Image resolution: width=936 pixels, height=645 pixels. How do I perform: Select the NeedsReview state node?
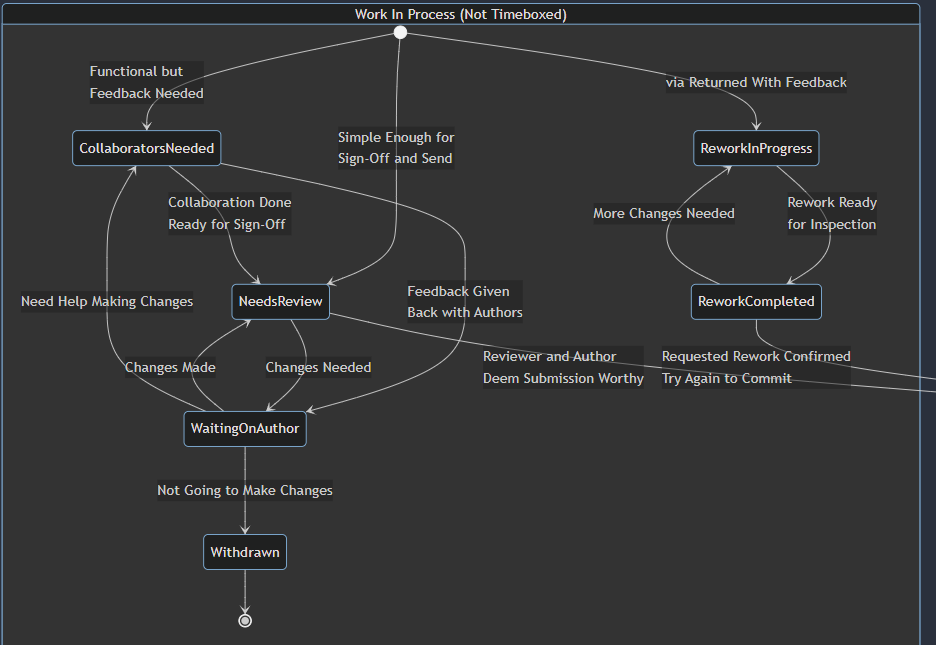(281, 301)
